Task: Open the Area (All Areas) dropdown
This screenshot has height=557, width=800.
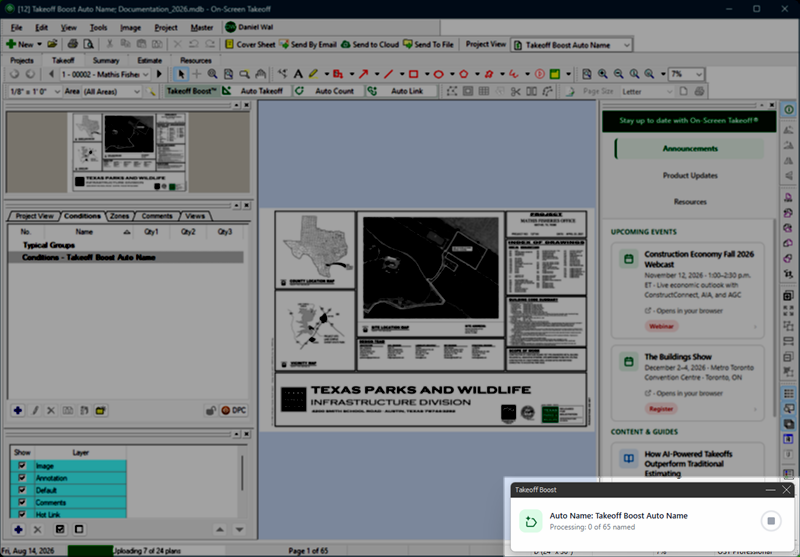Action: coord(112,91)
